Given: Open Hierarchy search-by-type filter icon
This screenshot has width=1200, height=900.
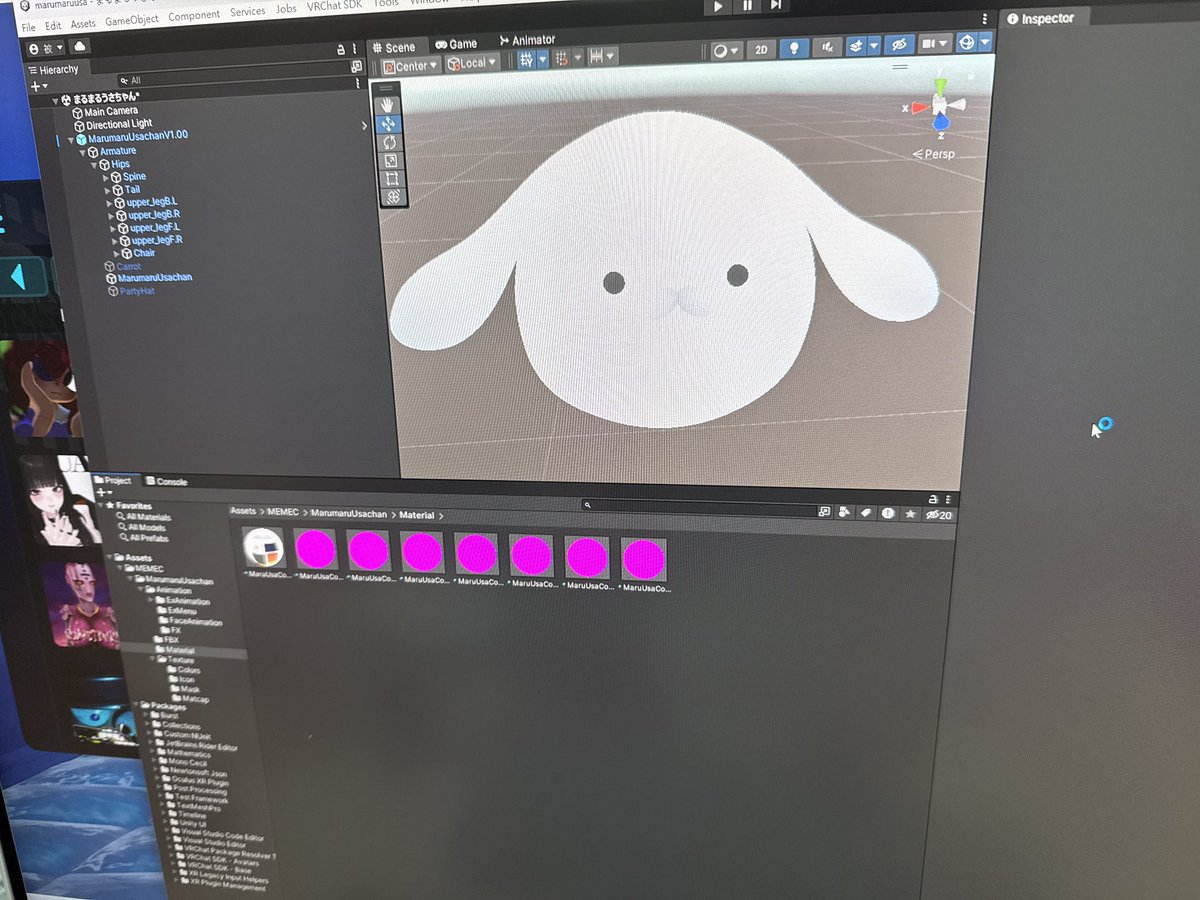Looking at the screenshot, I should [123, 80].
